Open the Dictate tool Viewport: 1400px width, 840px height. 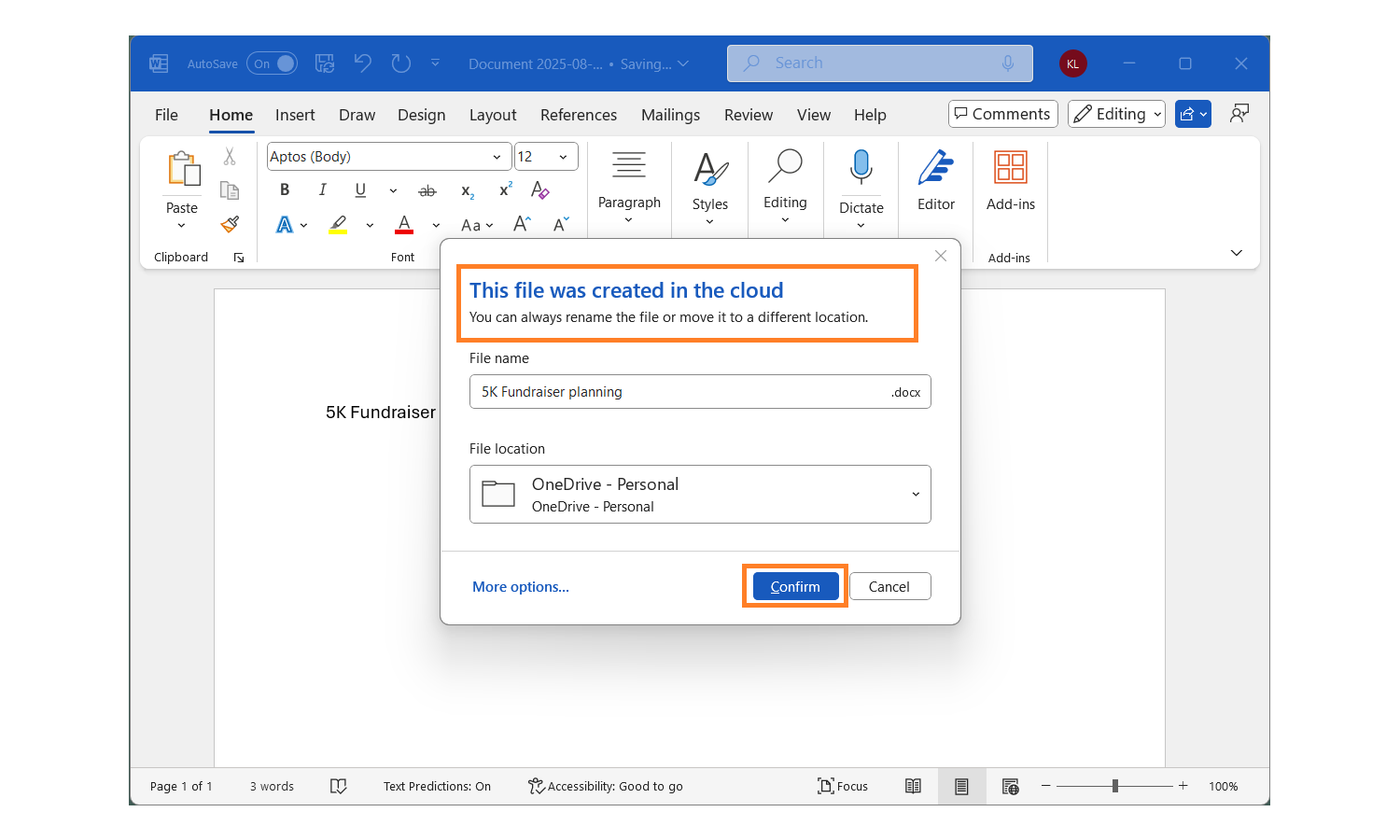(x=861, y=182)
